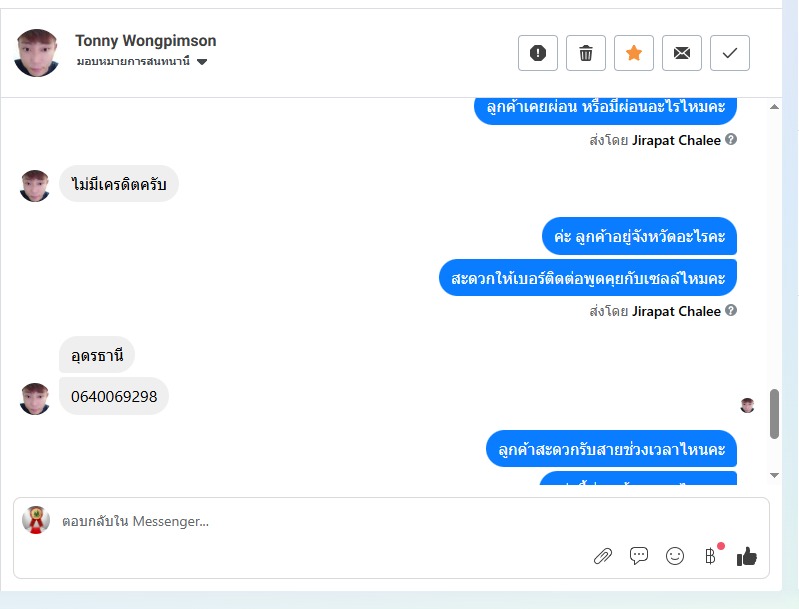
Task: Toggle the orange star follow-up flag
Action: tap(633, 53)
